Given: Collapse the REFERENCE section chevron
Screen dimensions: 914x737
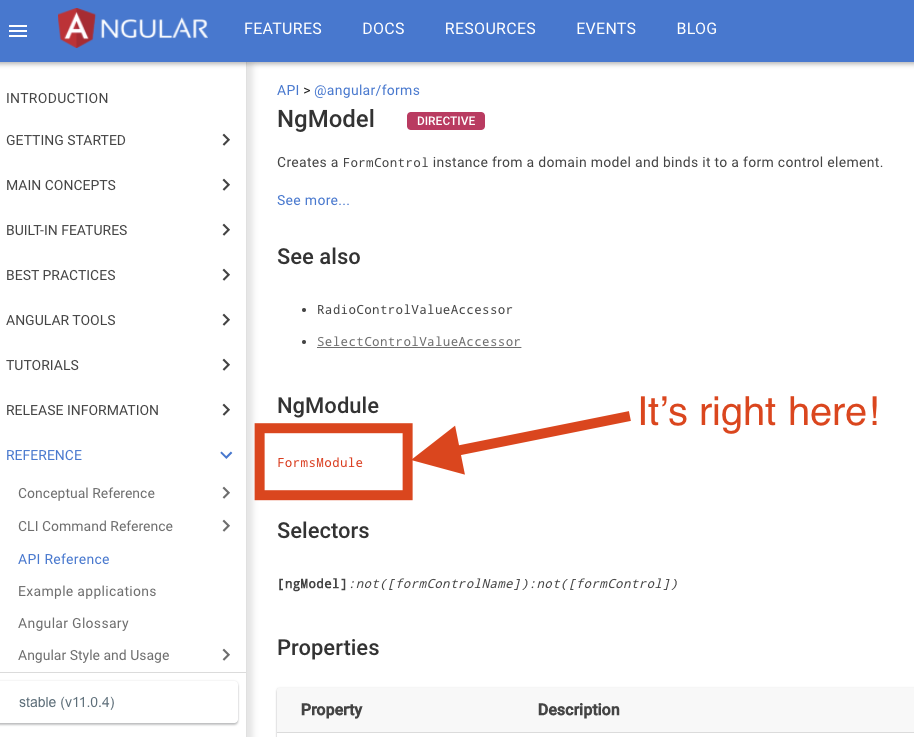Looking at the screenshot, I should tap(226, 455).
